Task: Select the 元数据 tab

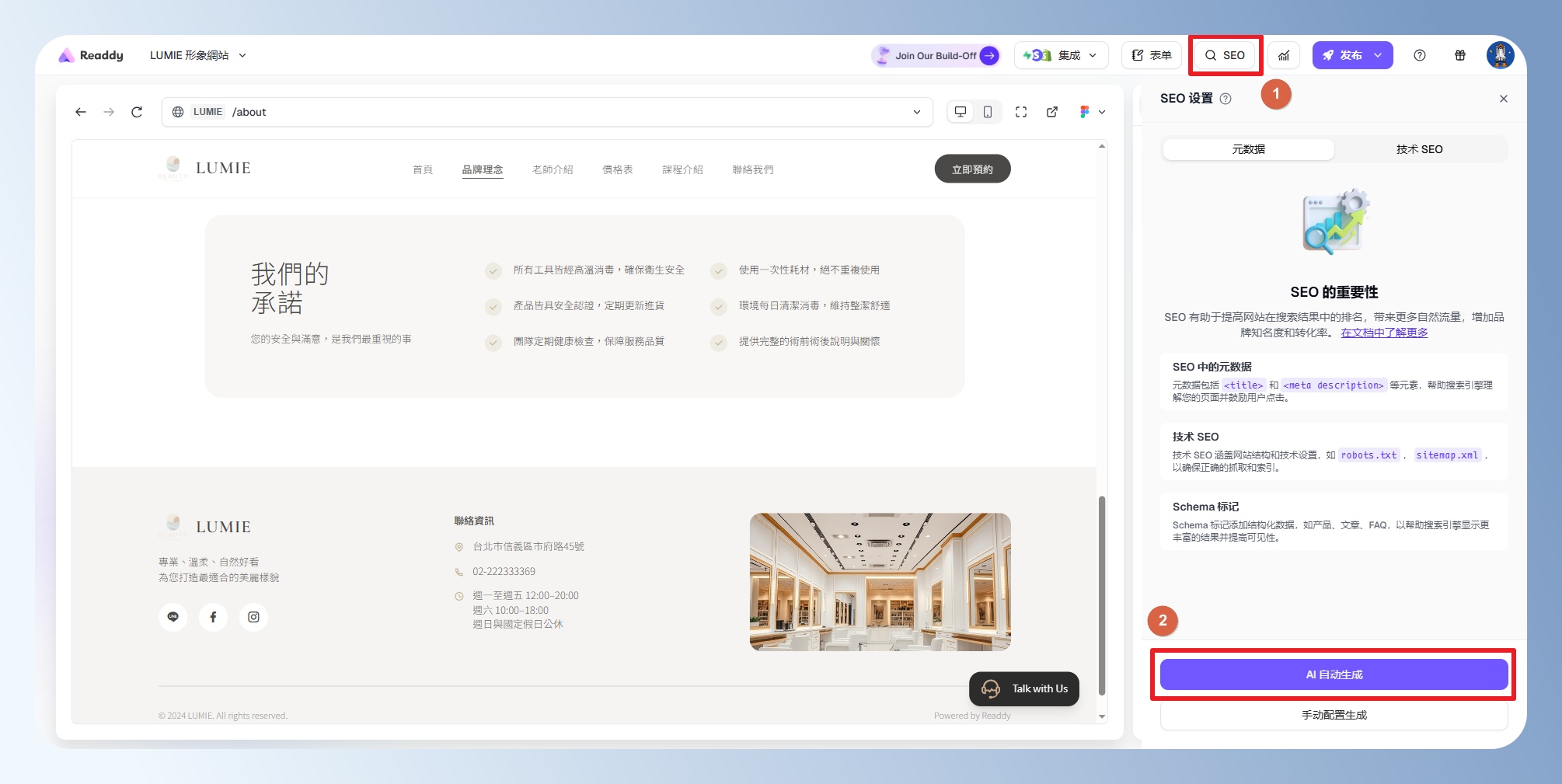Action: point(1248,149)
